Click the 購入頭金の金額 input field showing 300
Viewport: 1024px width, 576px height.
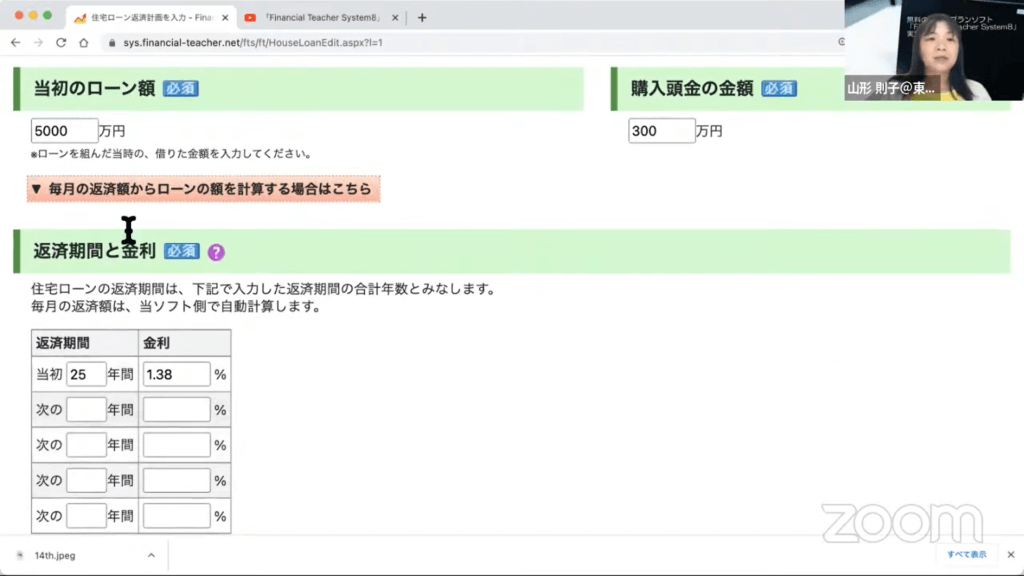(x=662, y=131)
